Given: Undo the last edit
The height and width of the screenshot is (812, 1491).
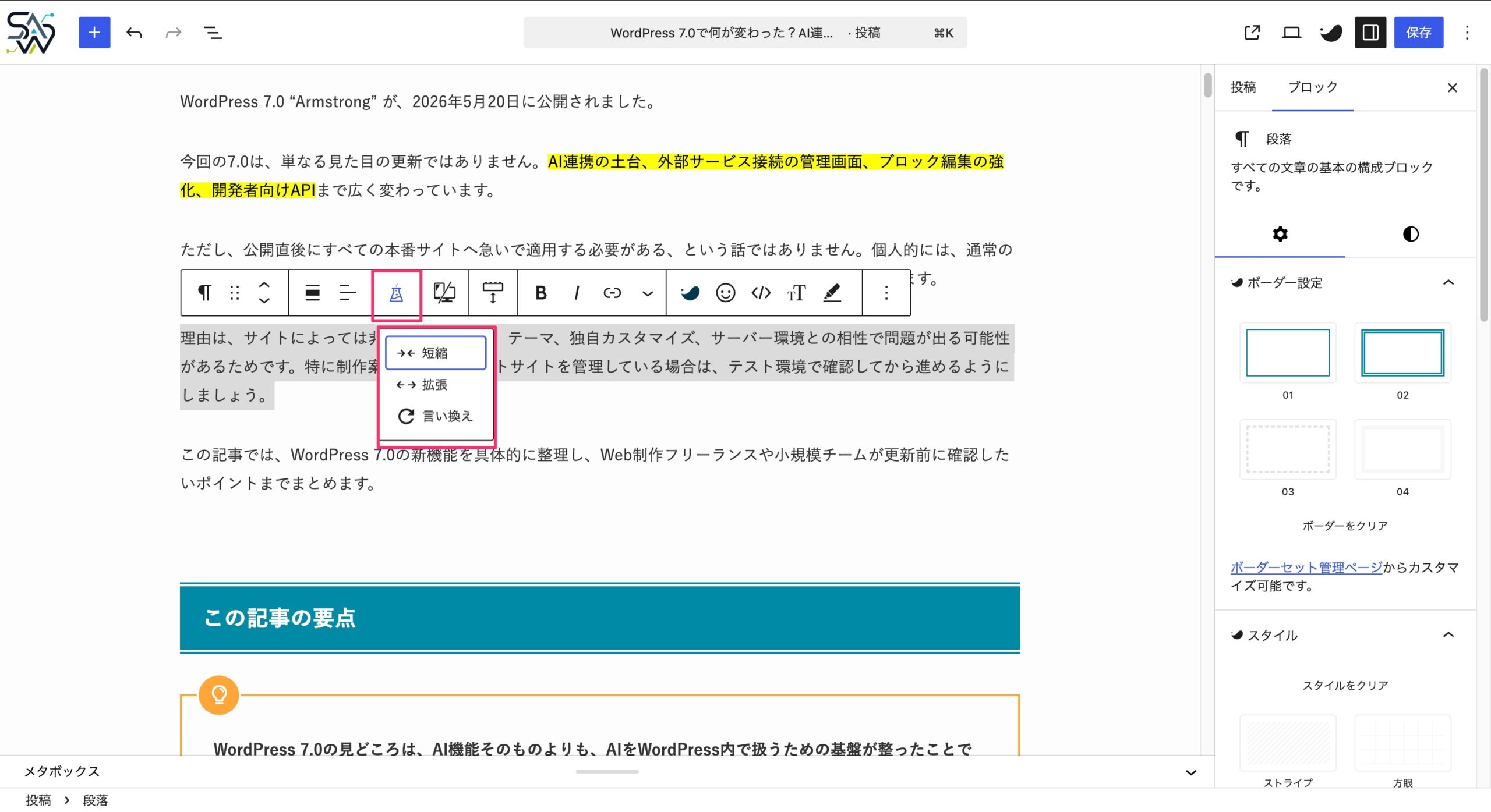Looking at the screenshot, I should [x=134, y=33].
